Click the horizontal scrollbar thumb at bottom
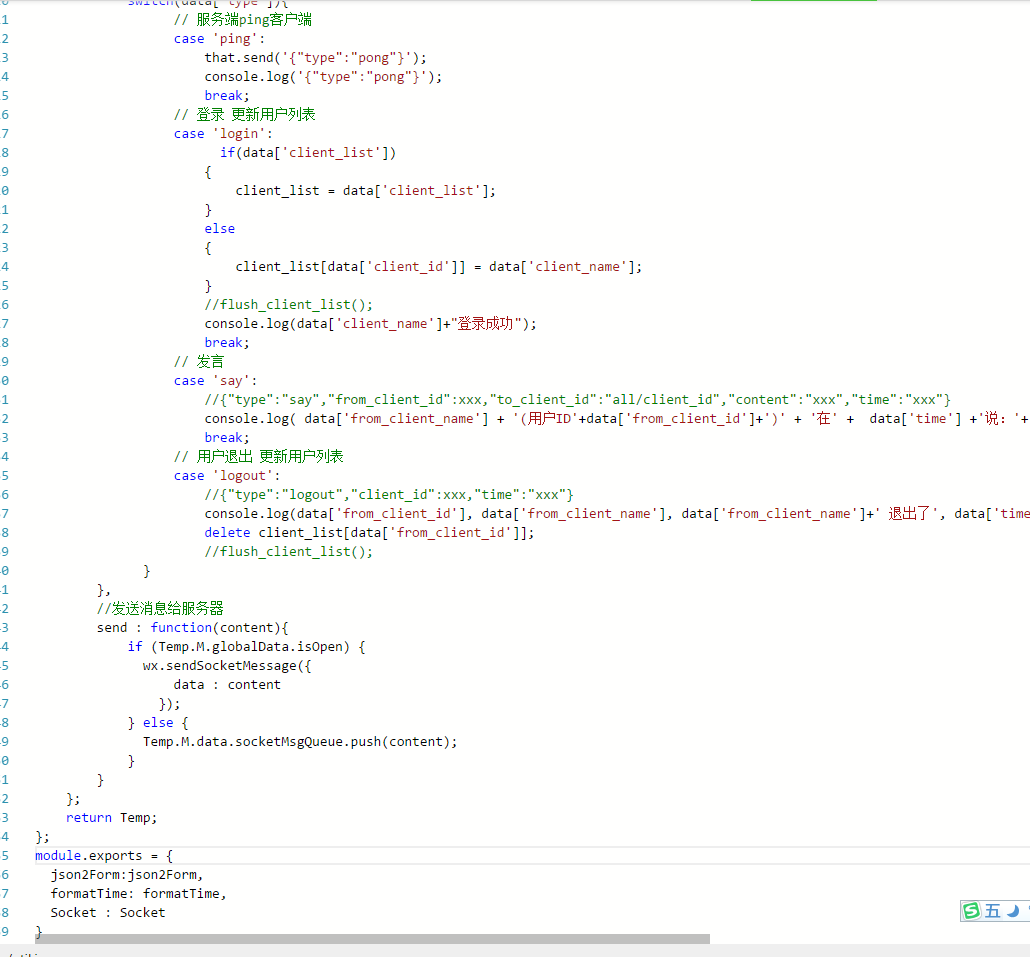The width and height of the screenshot is (1030, 957). coord(372,939)
